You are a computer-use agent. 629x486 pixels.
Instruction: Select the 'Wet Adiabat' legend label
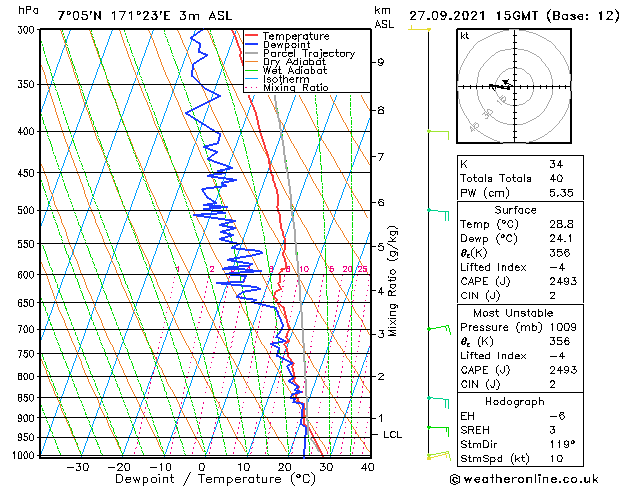point(295,70)
